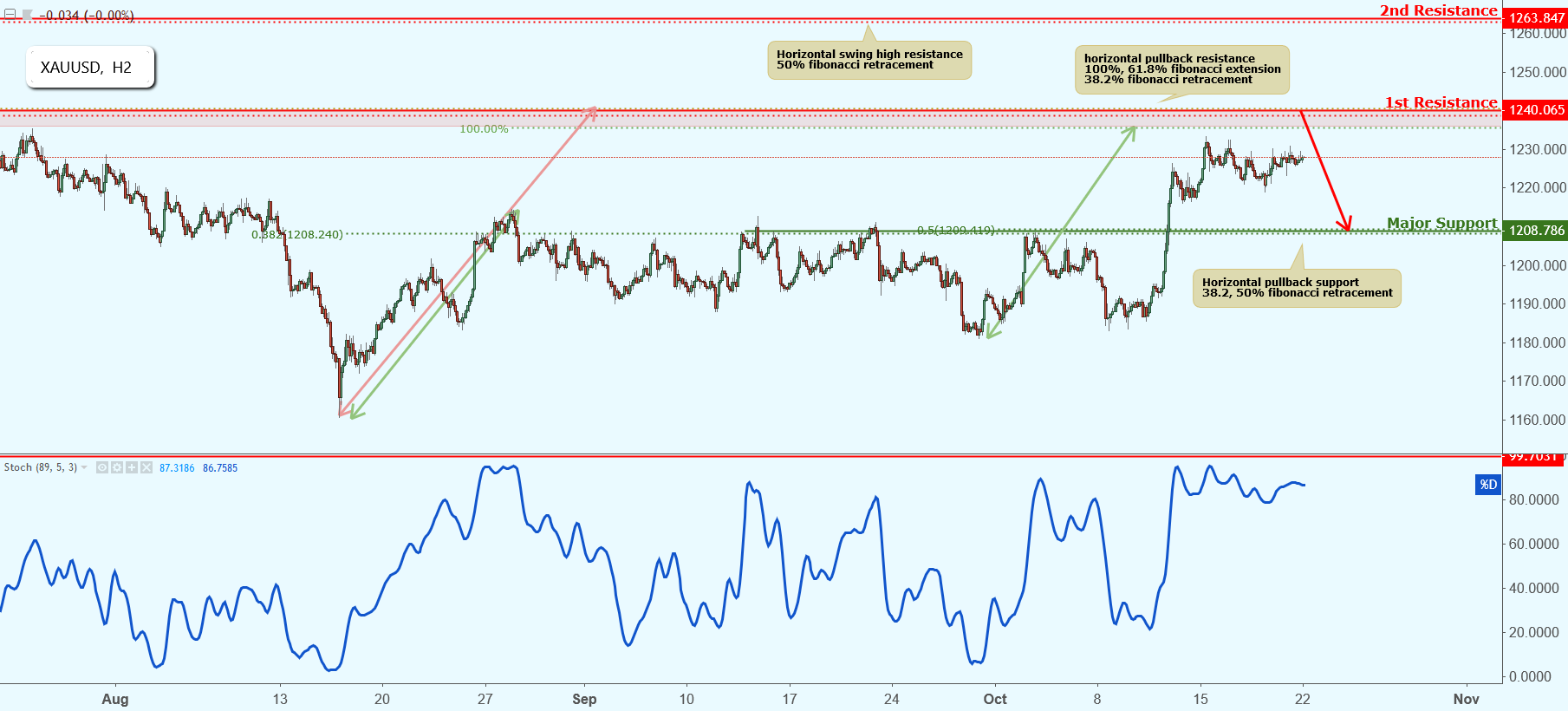Click the 1170.000 price axis label

point(1538,381)
